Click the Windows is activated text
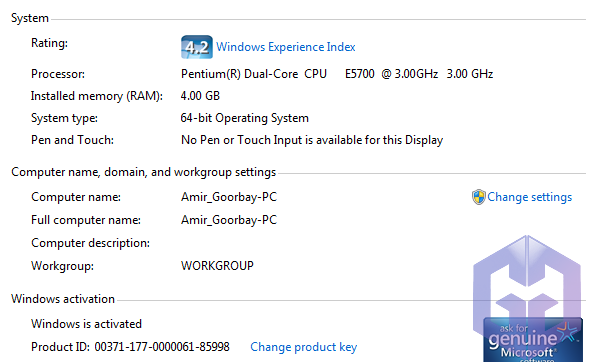Screen dimensions: 591x362 click(x=86, y=324)
